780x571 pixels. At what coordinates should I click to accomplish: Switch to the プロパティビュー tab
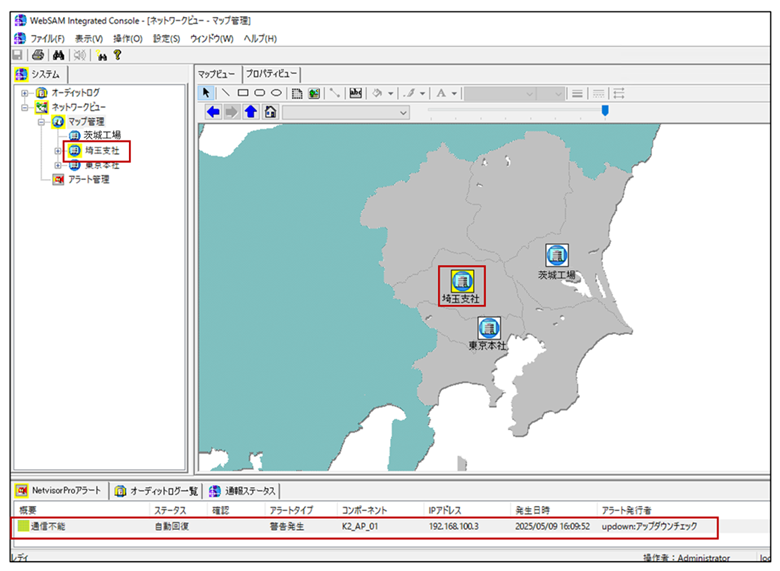[271, 74]
